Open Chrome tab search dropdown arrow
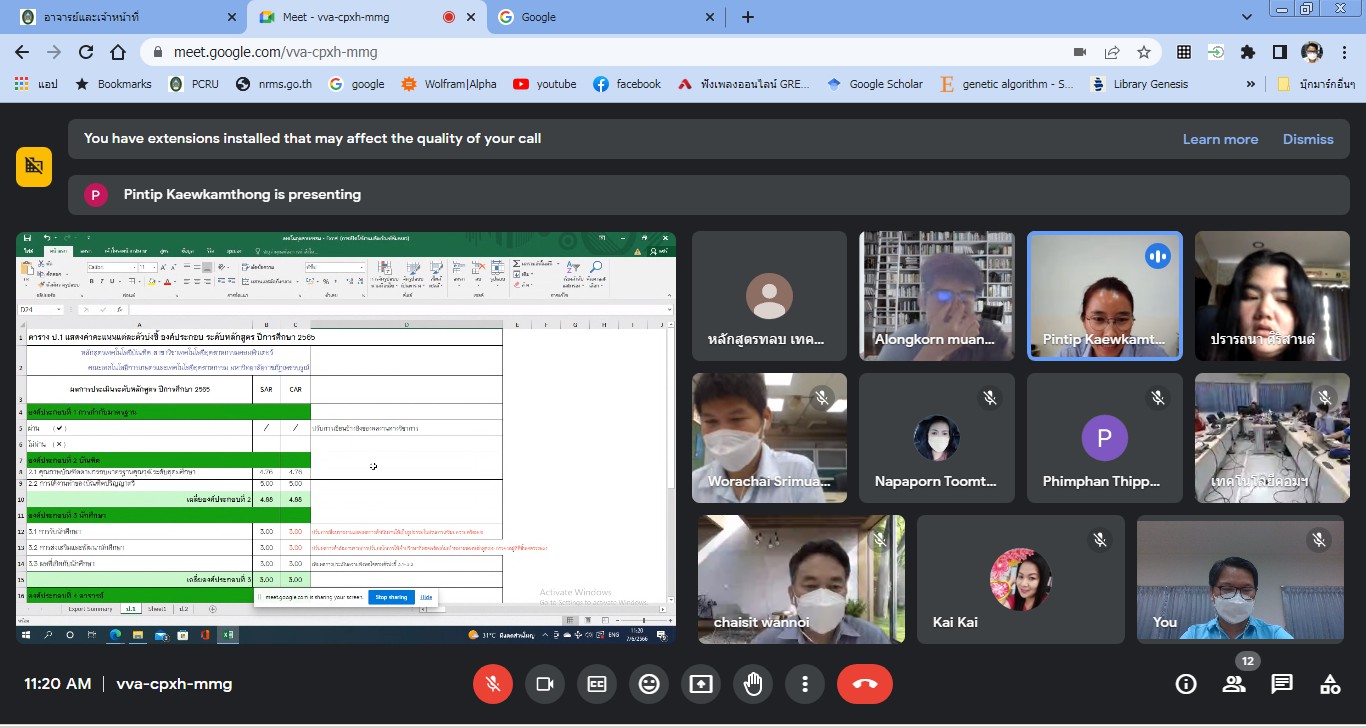 click(1246, 17)
